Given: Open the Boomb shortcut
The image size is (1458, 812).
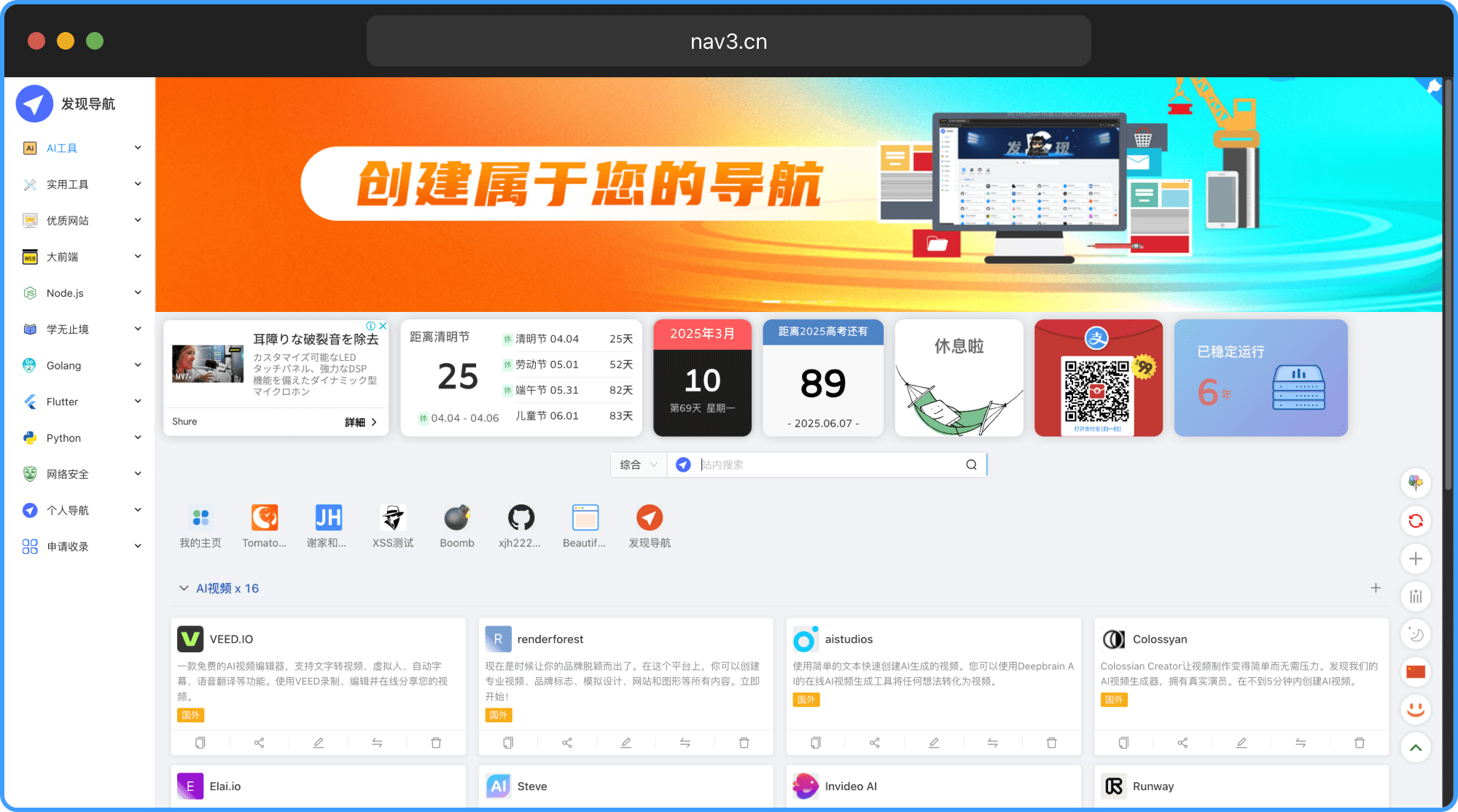Looking at the screenshot, I should (x=457, y=518).
